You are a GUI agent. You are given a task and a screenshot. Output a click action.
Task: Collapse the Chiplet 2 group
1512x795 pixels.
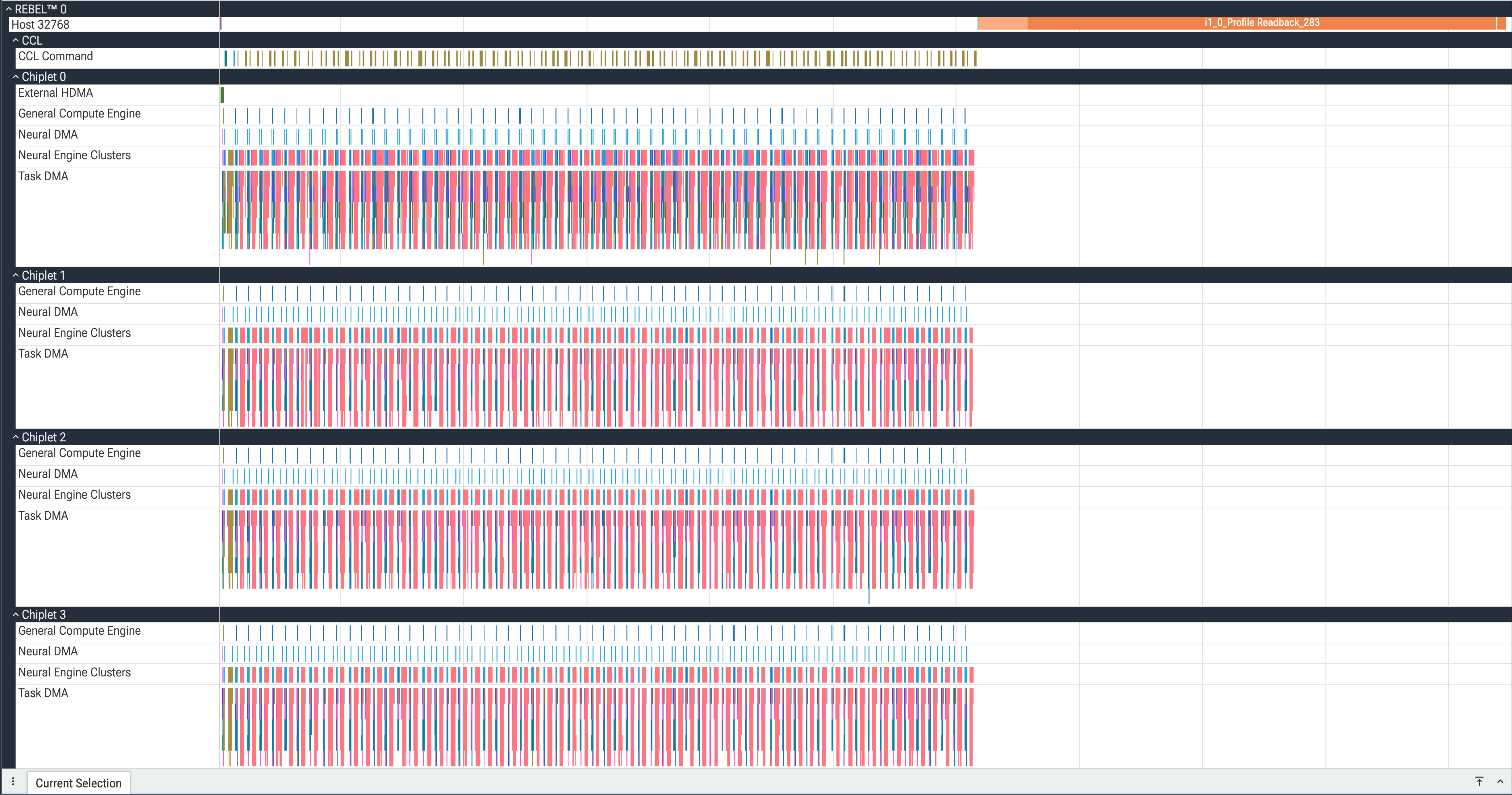click(x=16, y=437)
